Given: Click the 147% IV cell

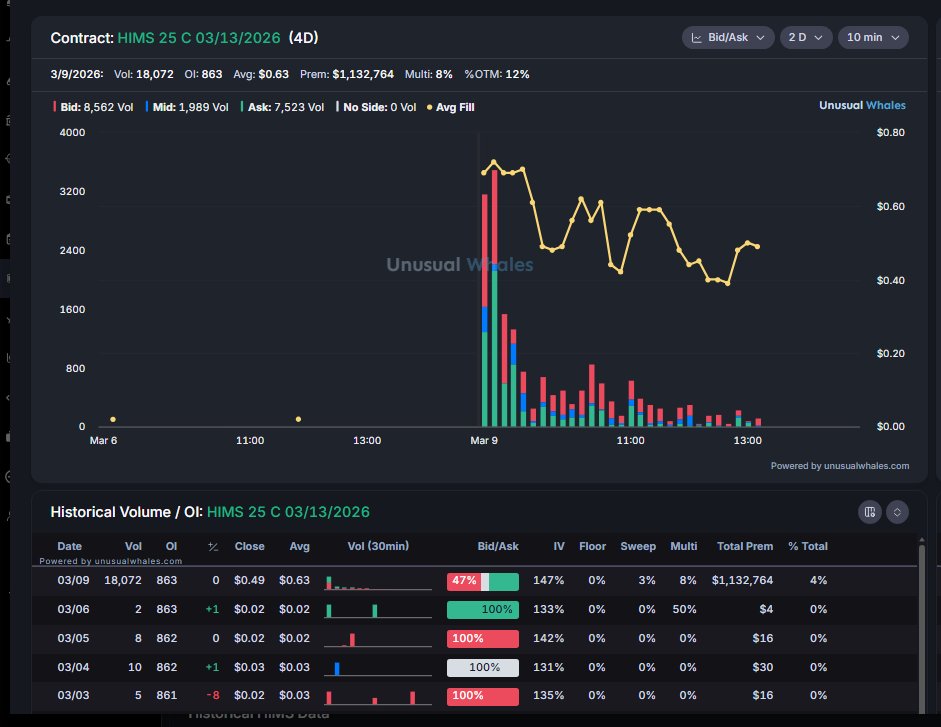Looking at the screenshot, I should 549,581.
